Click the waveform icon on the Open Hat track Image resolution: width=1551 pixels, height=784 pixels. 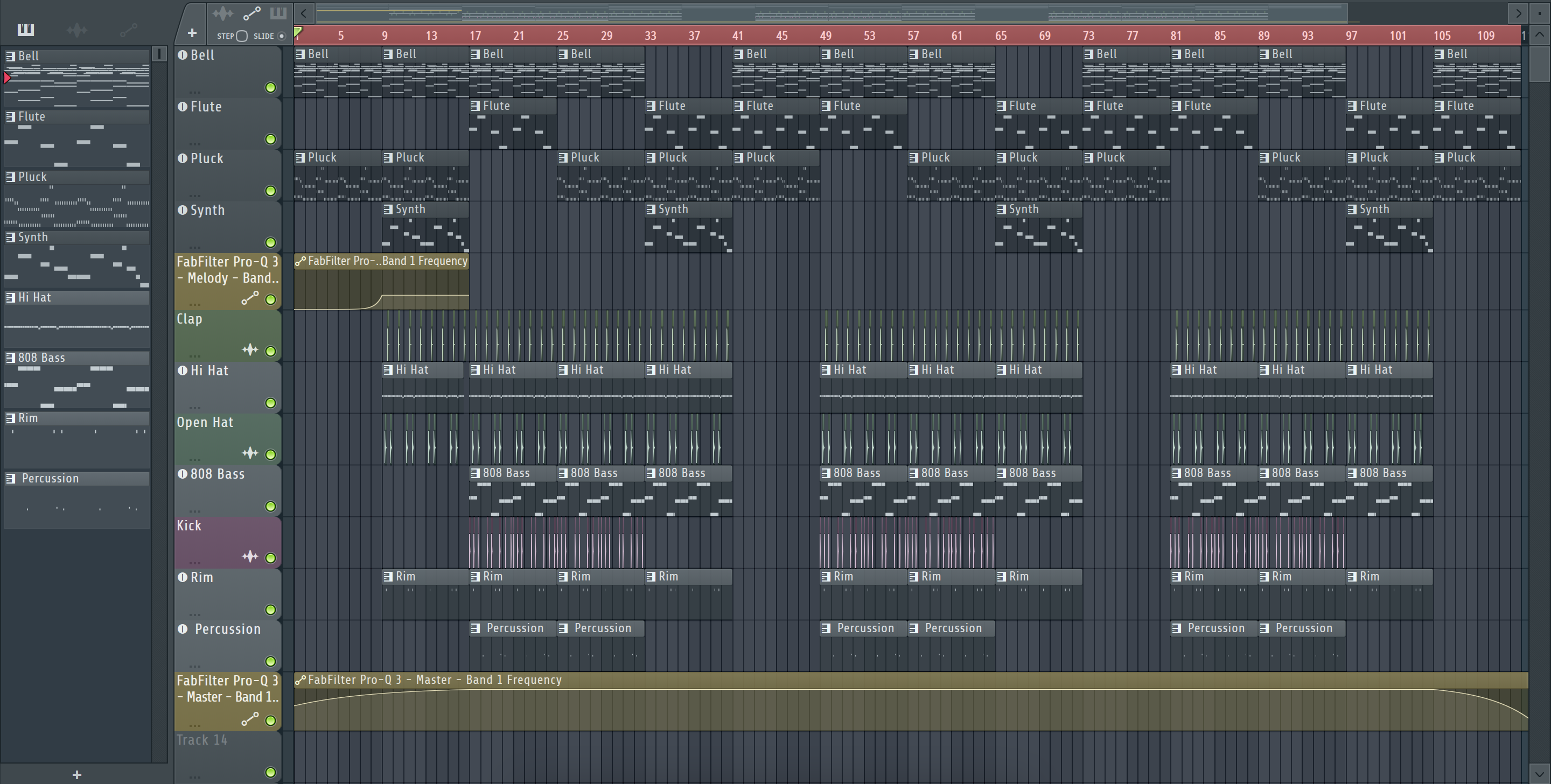[x=250, y=453]
